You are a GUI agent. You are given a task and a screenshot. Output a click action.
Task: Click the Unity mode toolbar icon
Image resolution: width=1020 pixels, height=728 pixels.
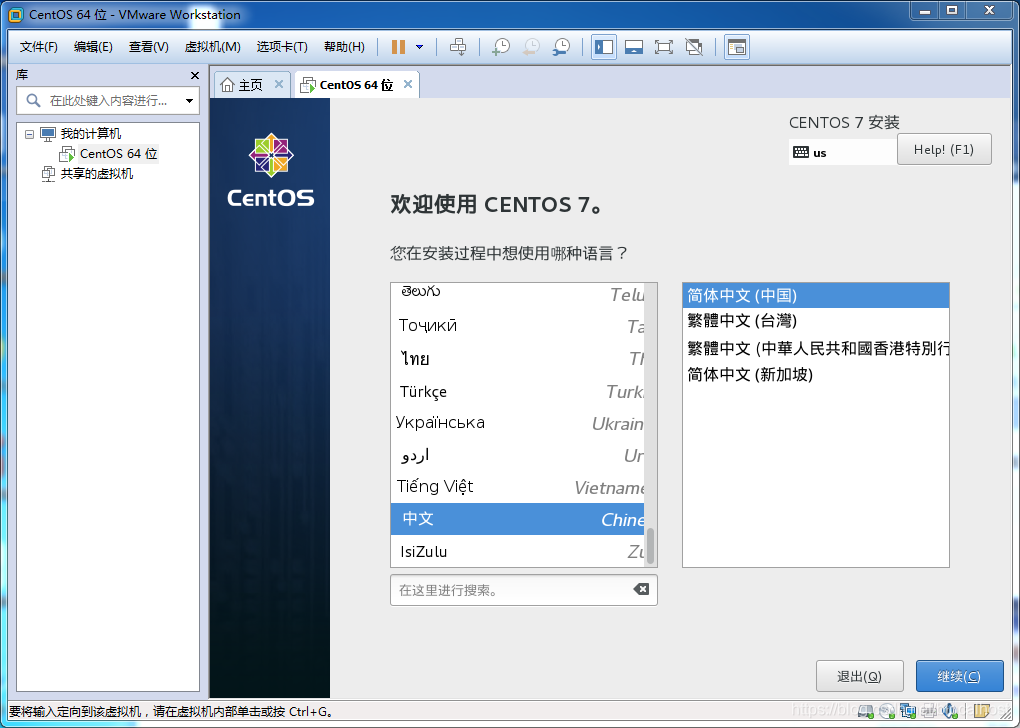694,47
